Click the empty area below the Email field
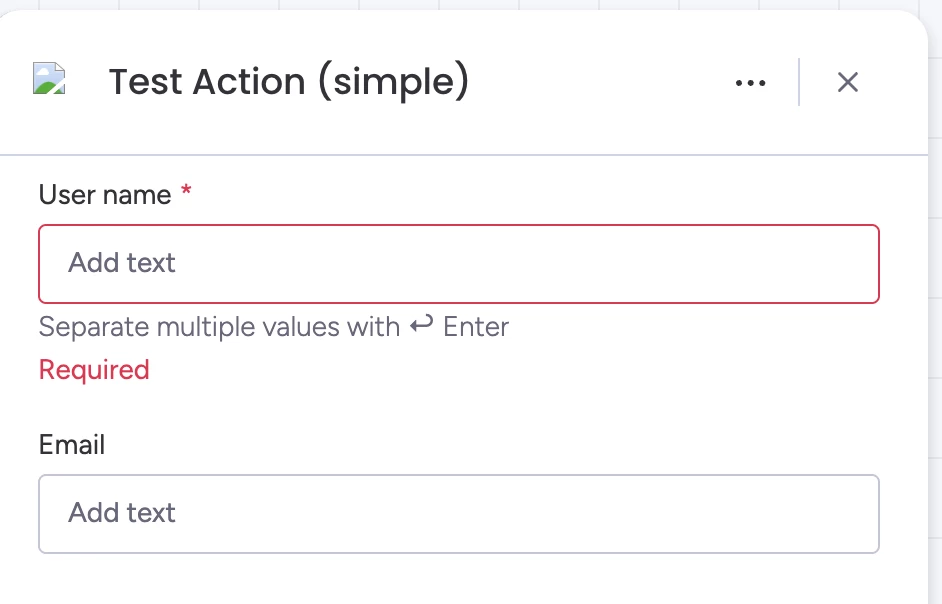The width and height of the screenshot is (942, 604). coord(459,580)
